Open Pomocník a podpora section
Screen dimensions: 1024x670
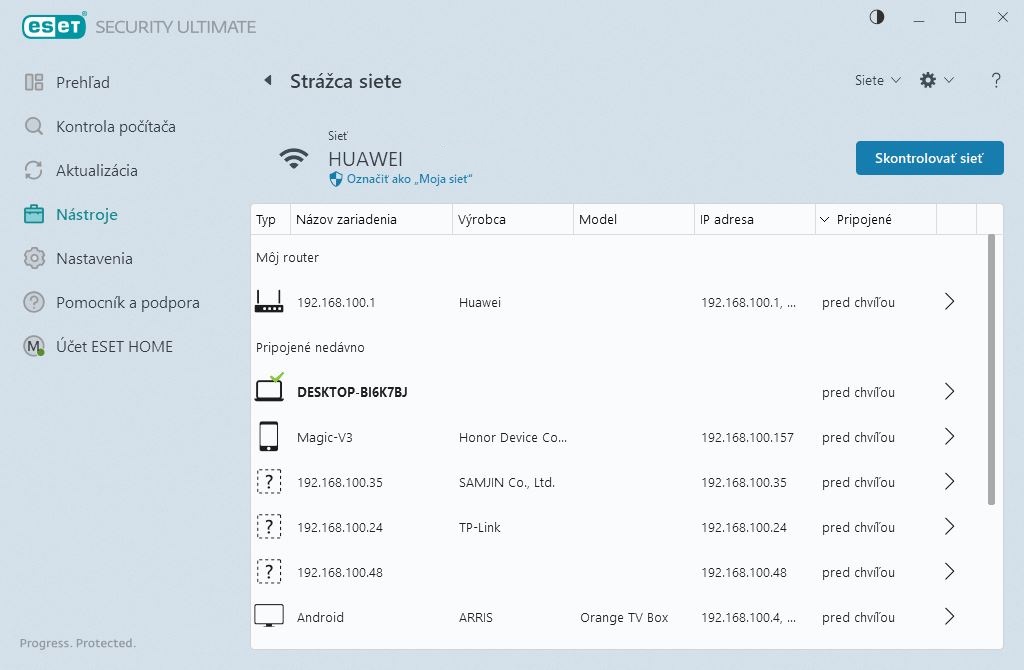click(127, 302)
